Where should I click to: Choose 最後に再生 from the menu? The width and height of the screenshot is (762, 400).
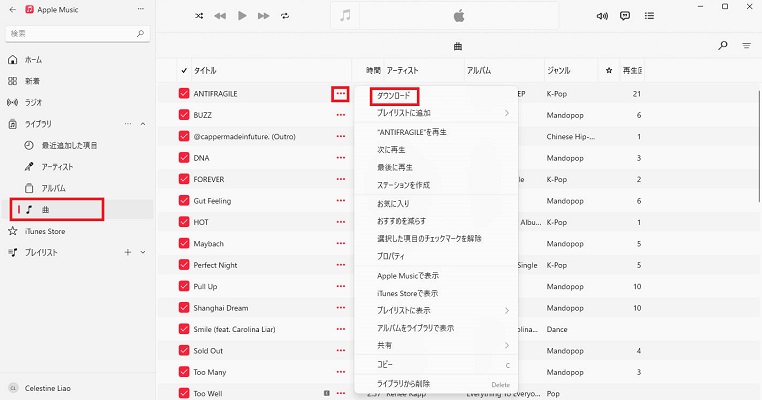click(x=436, y=167)
